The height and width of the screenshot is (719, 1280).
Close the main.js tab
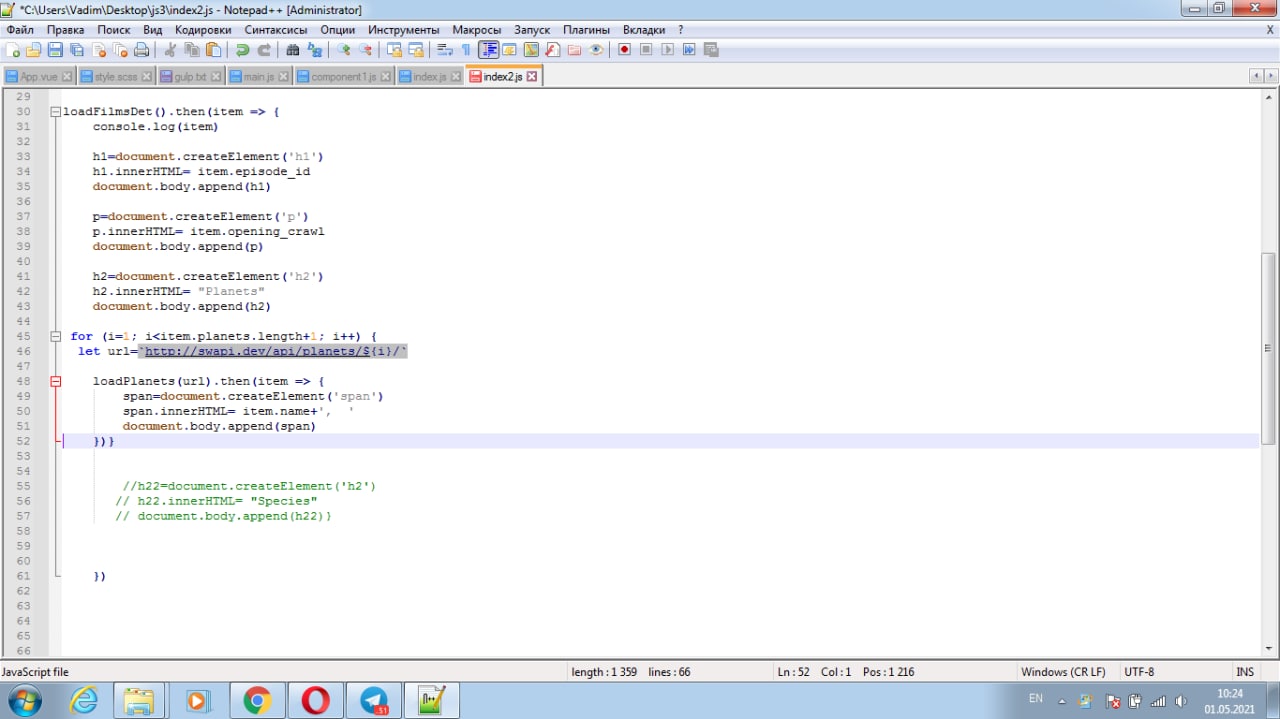click(x=282, y=77)
